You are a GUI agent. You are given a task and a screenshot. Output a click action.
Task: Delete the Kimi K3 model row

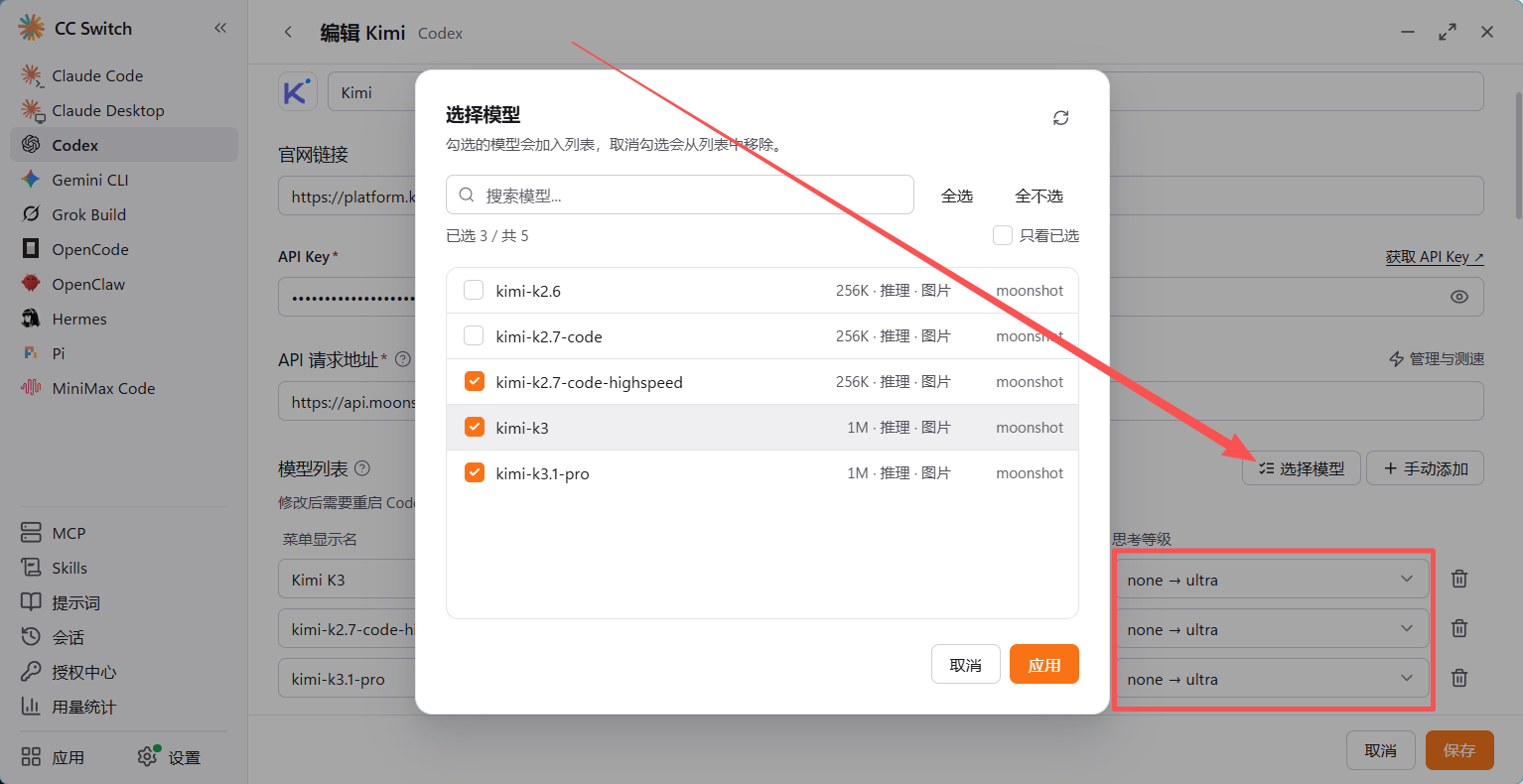pos(1459,579)
